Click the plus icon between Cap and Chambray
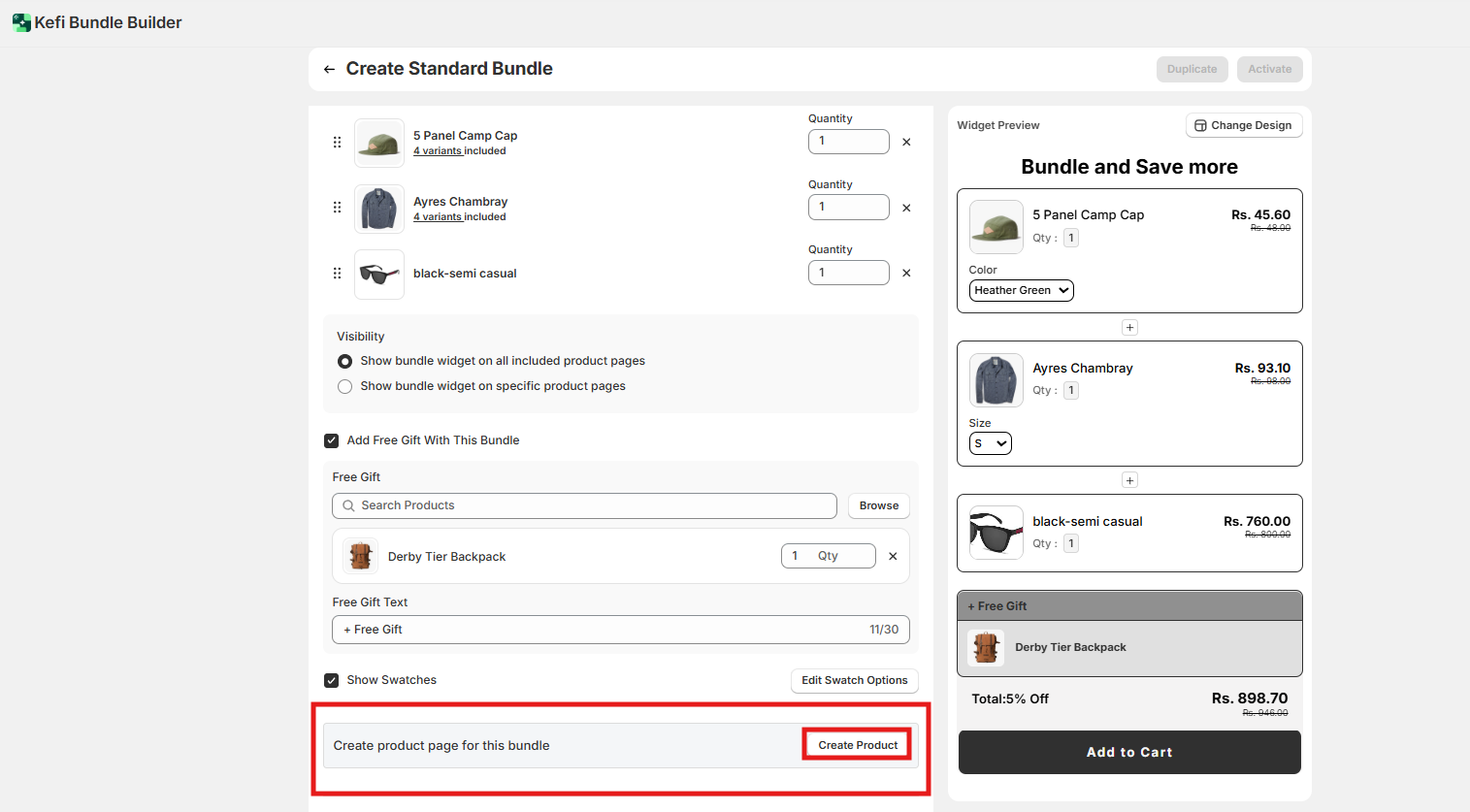The height and width of the screenshot is (812, 1470). (1129, 328)
